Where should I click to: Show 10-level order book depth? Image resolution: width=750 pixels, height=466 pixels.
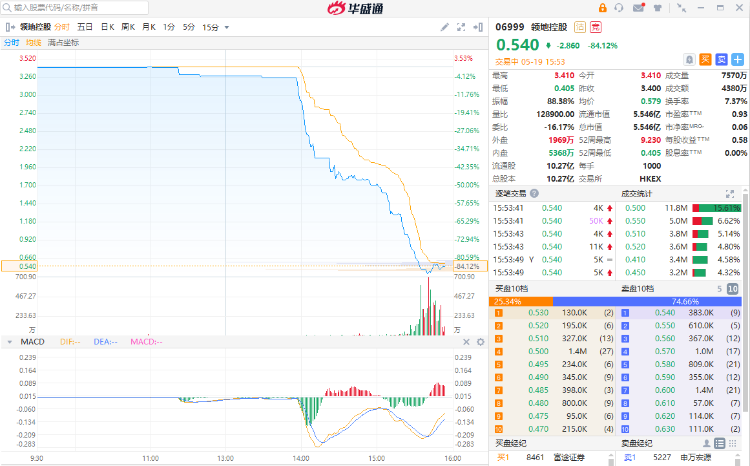(x=732, y=288)
